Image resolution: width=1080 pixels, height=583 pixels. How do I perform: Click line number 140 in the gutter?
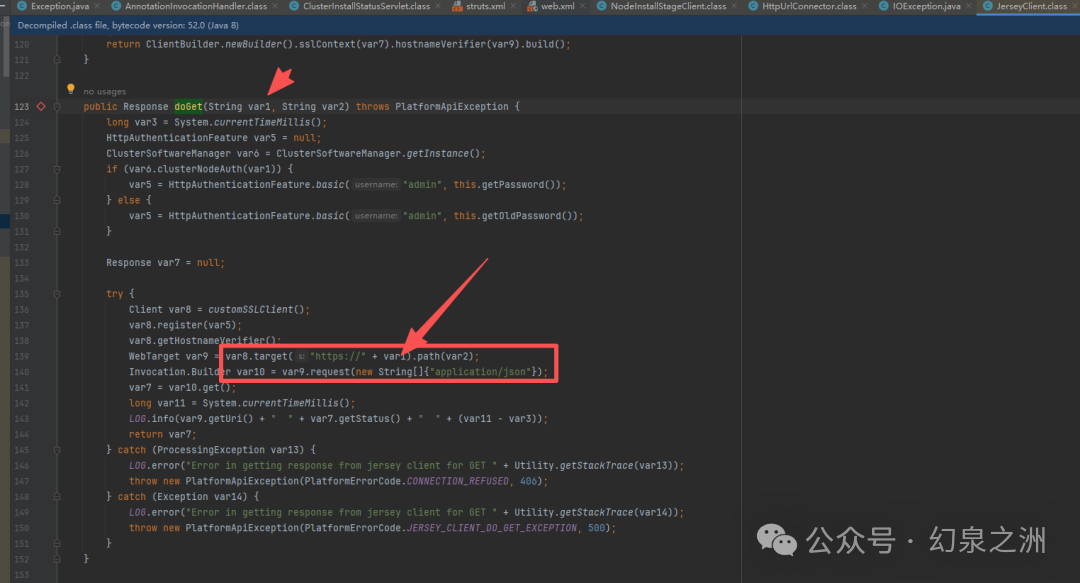tap(21, 372)
